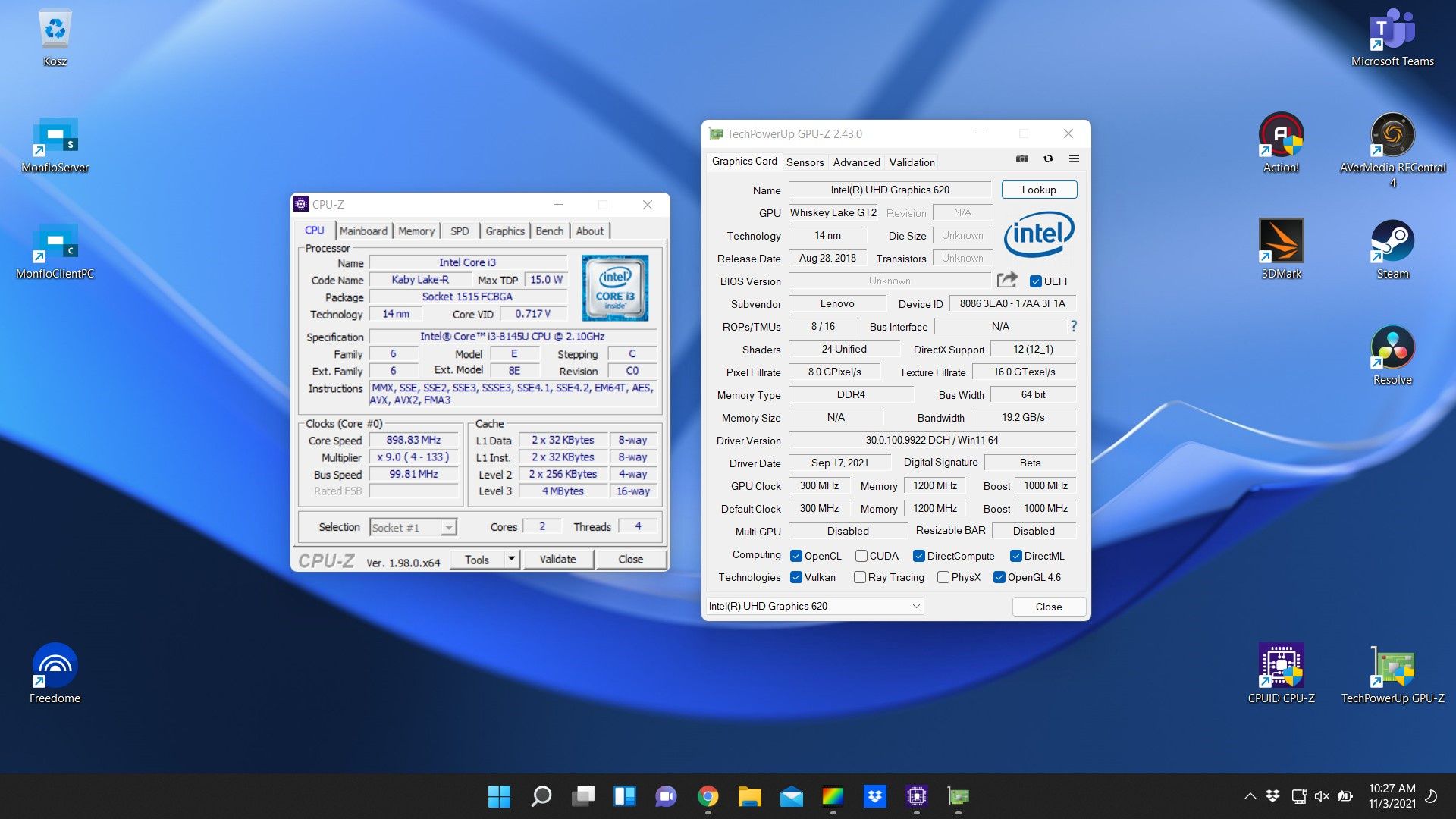Open the TechPowerUp GPU-Z desktop shortcut
The width and height of the screenshot is (1456, 819).
point(1392,674)
